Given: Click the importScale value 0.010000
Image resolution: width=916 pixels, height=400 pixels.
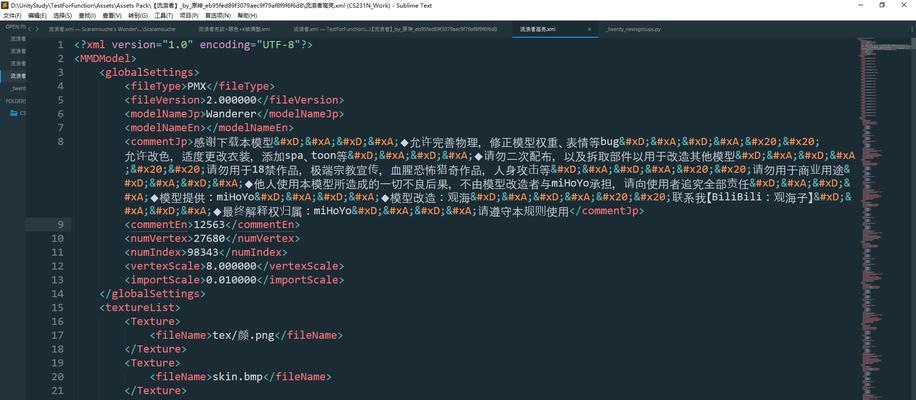Looking at the screenshot, I should pyautogui.click(x=231, y=280).
